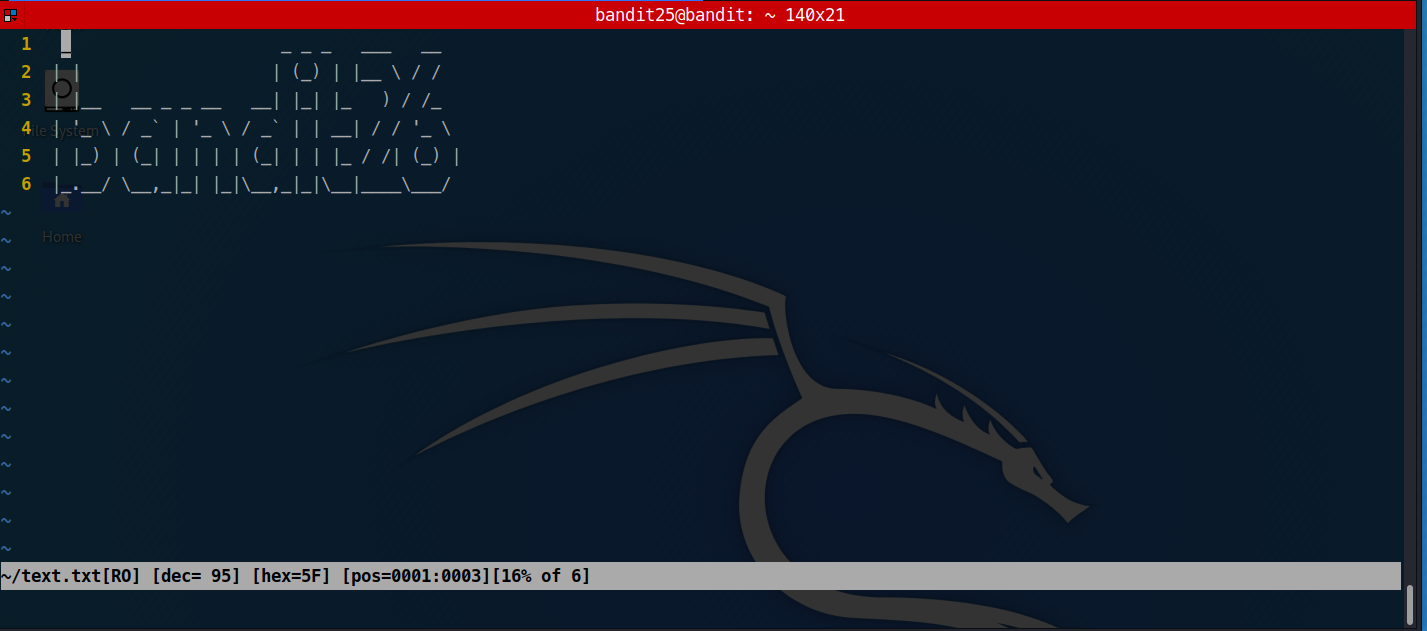The width and height of the screenshot is (1427, 631).
Task: Click the "[hex=5F]" status entry
Action: pos(291,576)
